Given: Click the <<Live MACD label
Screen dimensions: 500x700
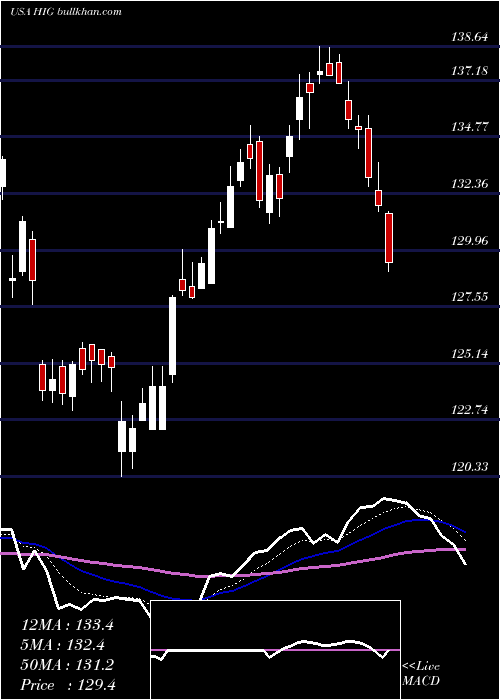Looking at the screenshot, I should tap(421, 674).
